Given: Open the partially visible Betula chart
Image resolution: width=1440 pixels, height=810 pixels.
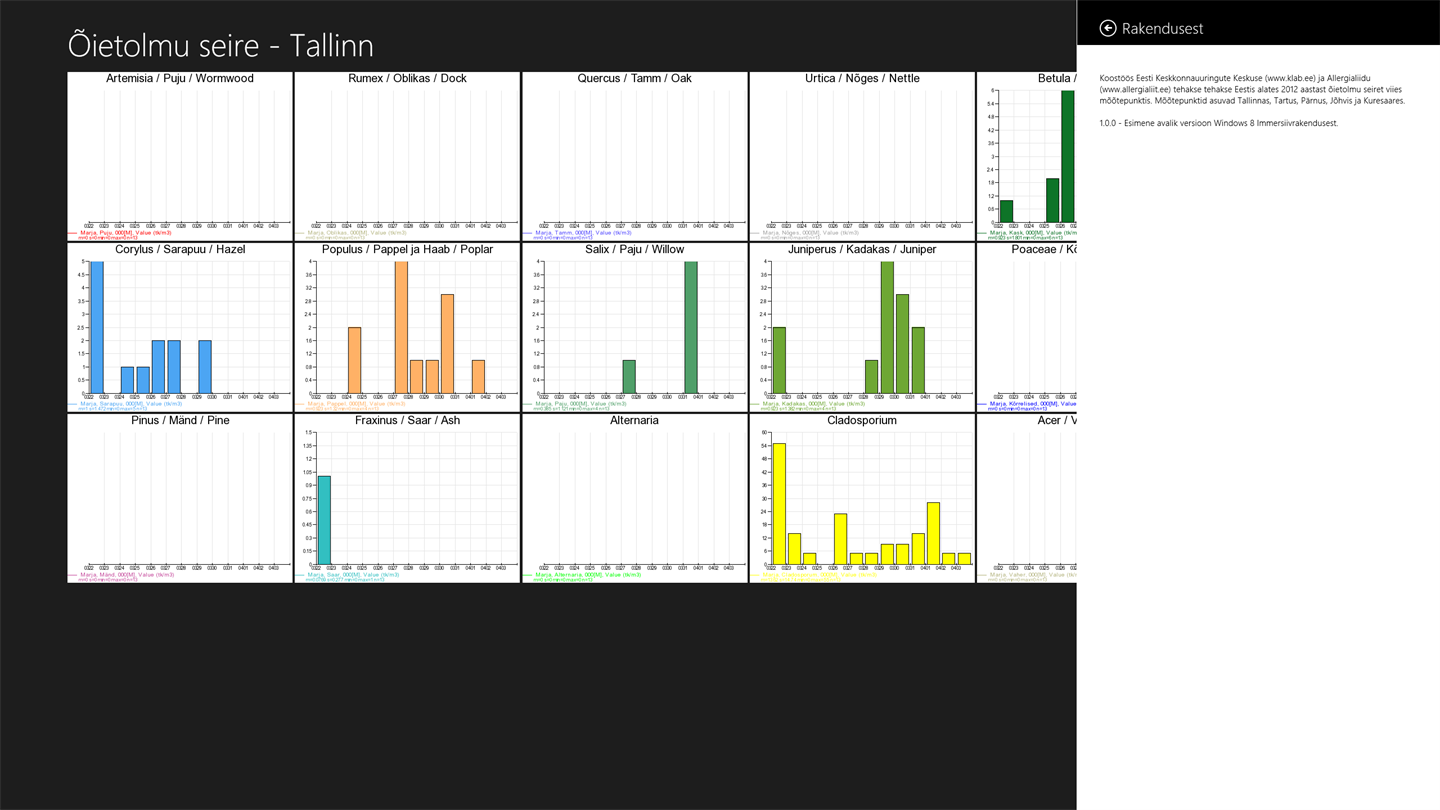Looking at the screenshot, I should pyautogui.click(x=1027, y=156).
